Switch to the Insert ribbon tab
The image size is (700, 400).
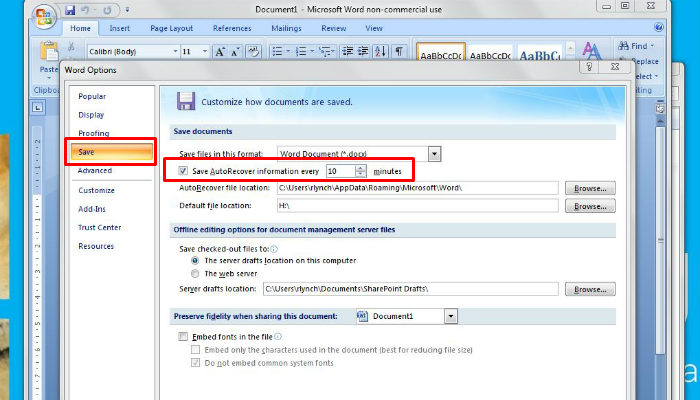click(120, 28)
